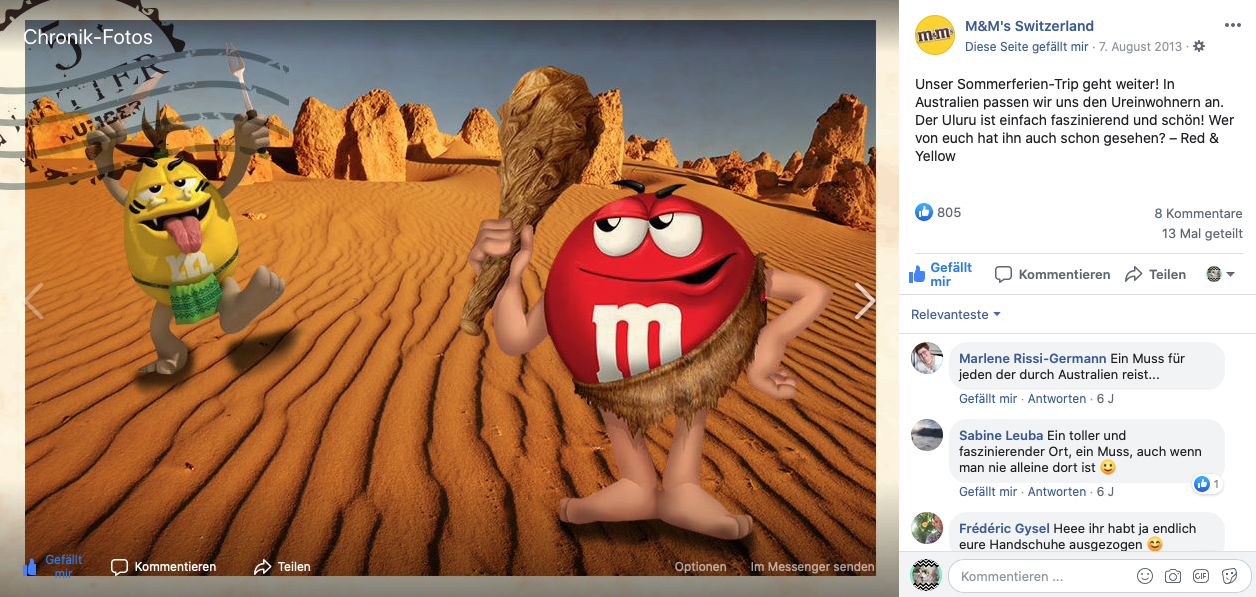Open Marlene Rissi-Germann's profile name link
The height and width of the screenshot is (597, 1256).
coord(1033,358)
